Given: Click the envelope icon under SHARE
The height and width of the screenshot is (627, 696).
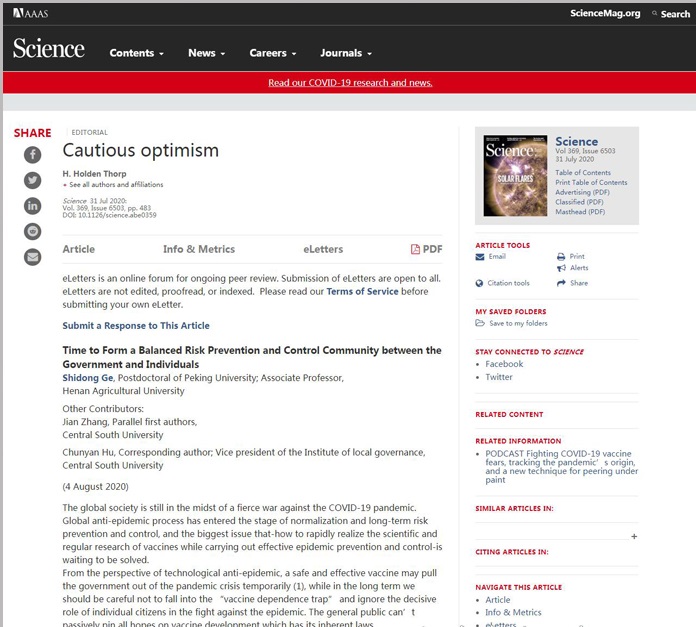Looking at the screenshot, I should click(33, 257).
